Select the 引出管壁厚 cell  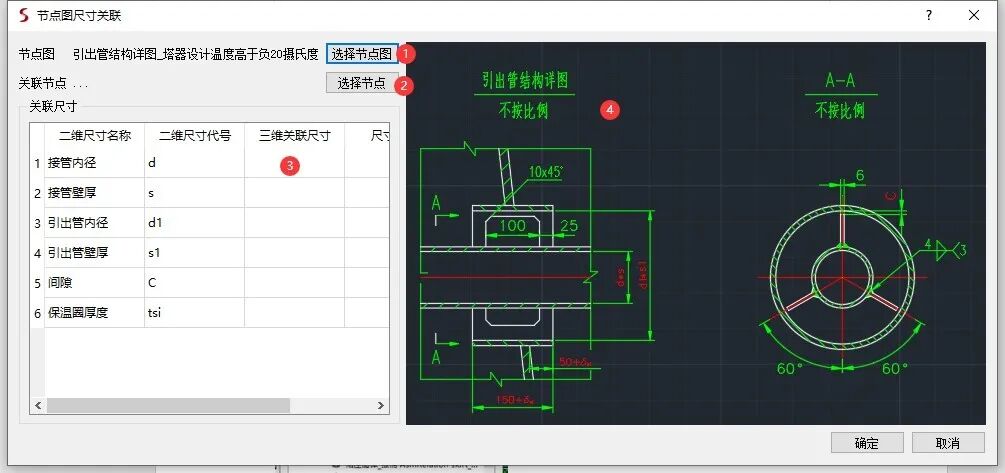[x=94, y=253]
